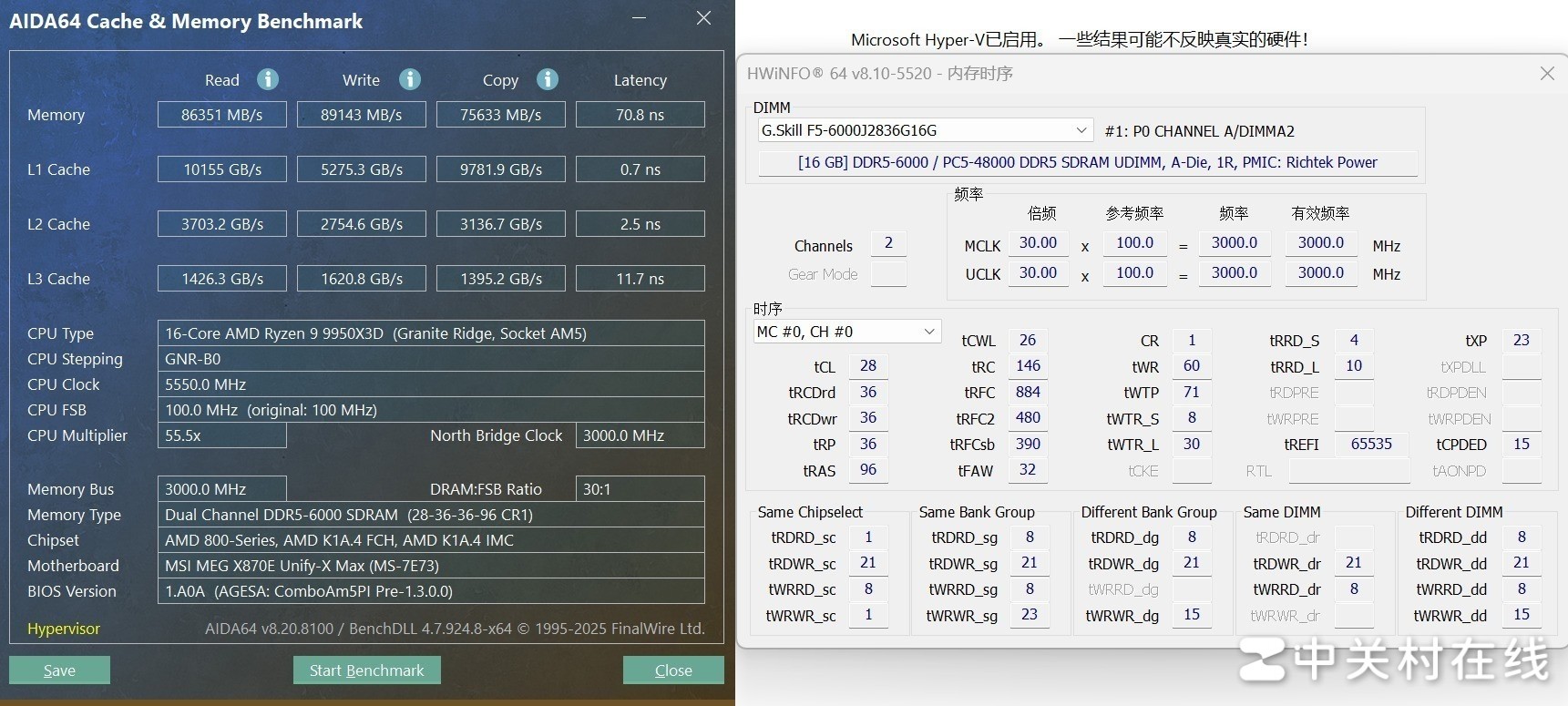Click L3 Cache write 1620.8 GB/s

pyautogui.click(x=362, y=279)
